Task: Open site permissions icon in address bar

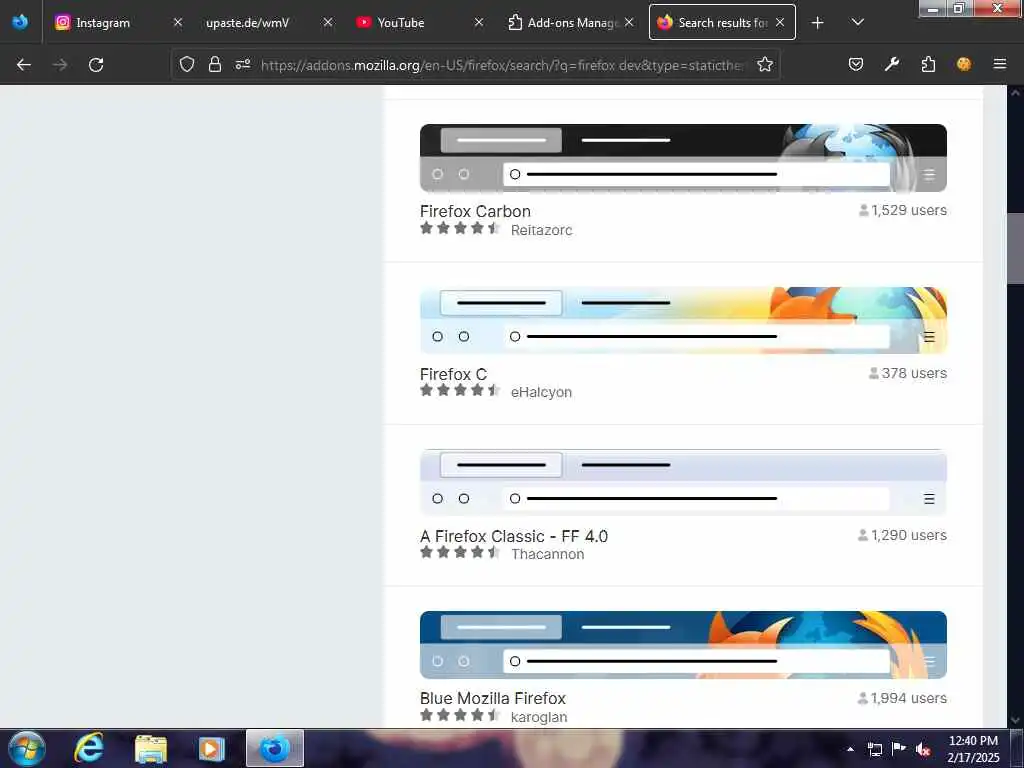Action: [x=243, y=64]
